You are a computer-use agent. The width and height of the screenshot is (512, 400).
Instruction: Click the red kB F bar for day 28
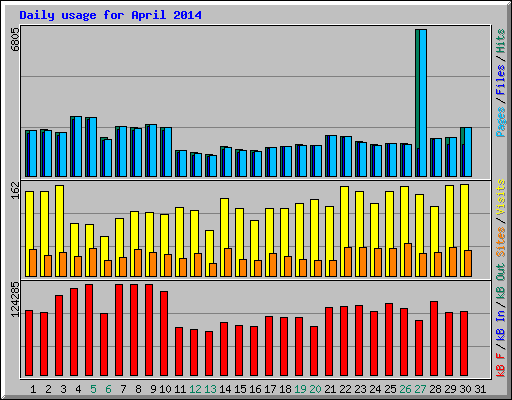point(434,339)
